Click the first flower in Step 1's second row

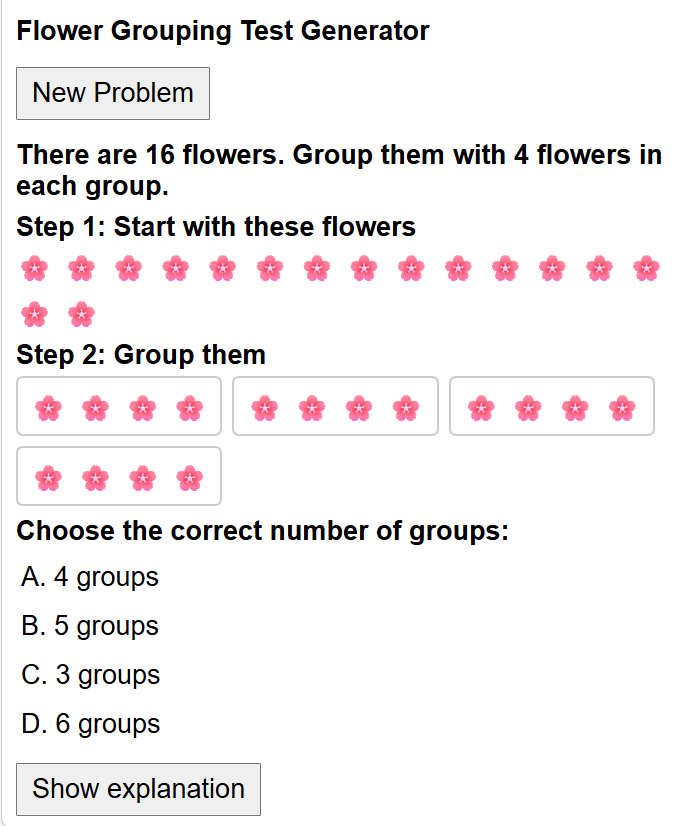(x=34, y=315)
